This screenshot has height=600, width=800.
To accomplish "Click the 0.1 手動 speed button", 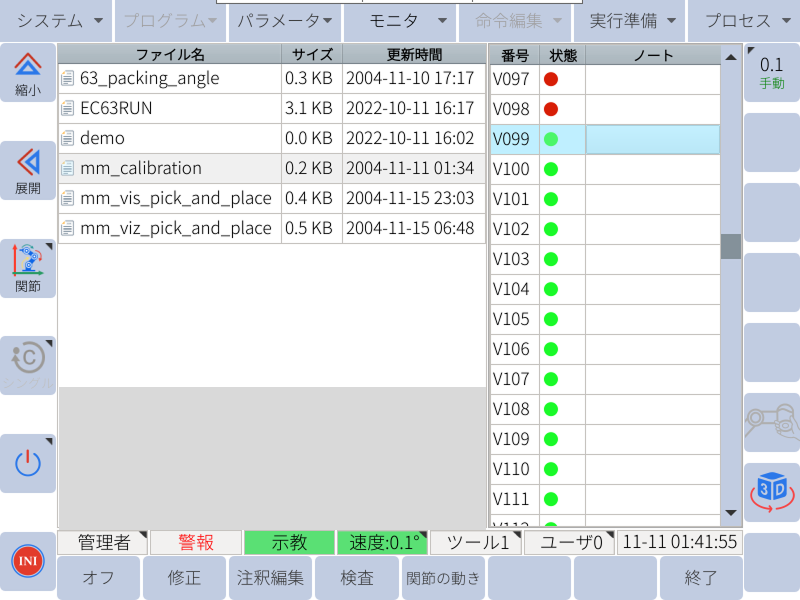I will coord(772,72).
